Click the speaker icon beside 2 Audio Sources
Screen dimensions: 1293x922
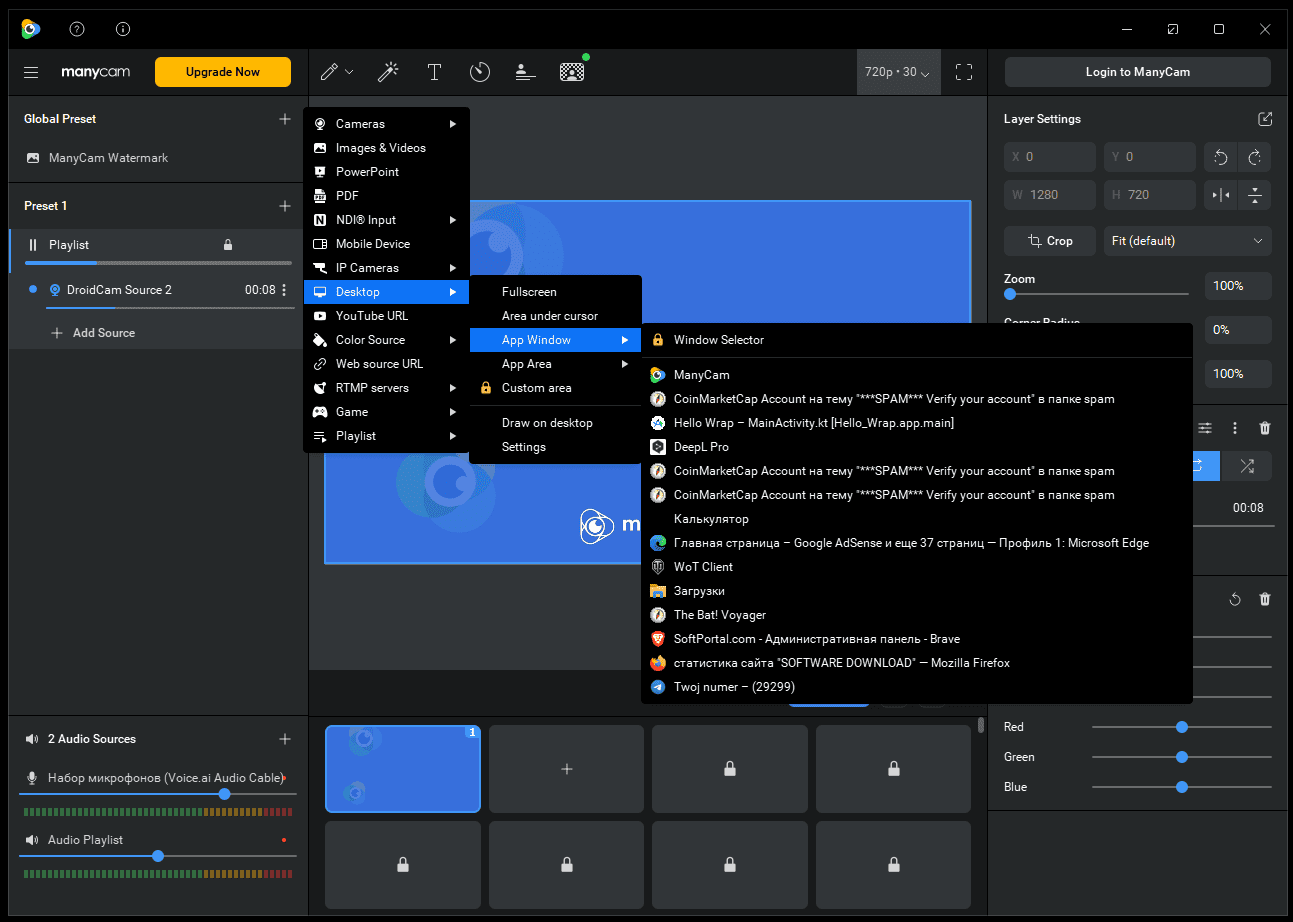pyautogui.click(x=31, y=739)
